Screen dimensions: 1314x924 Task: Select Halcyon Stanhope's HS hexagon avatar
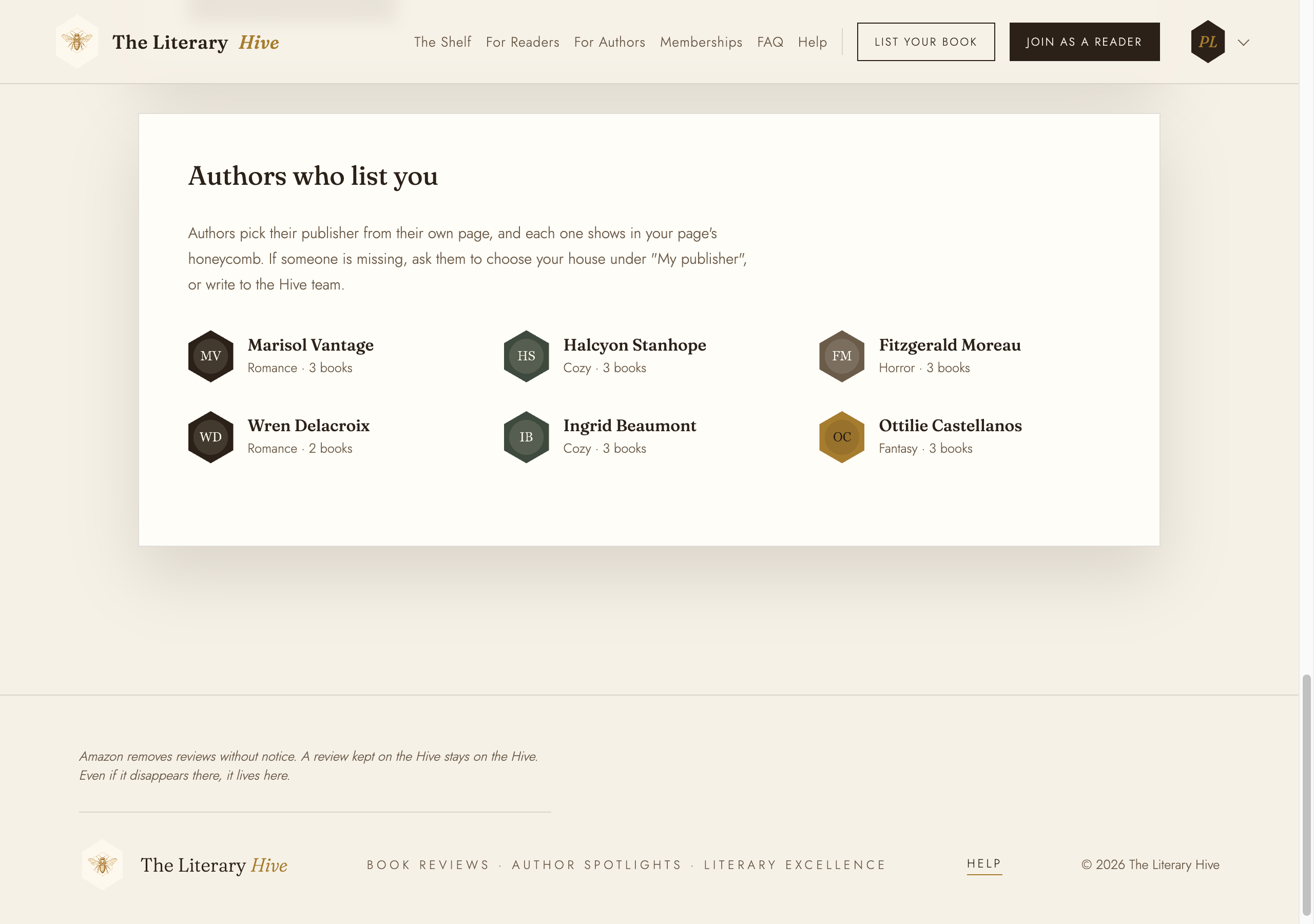(x=526, y=356)
